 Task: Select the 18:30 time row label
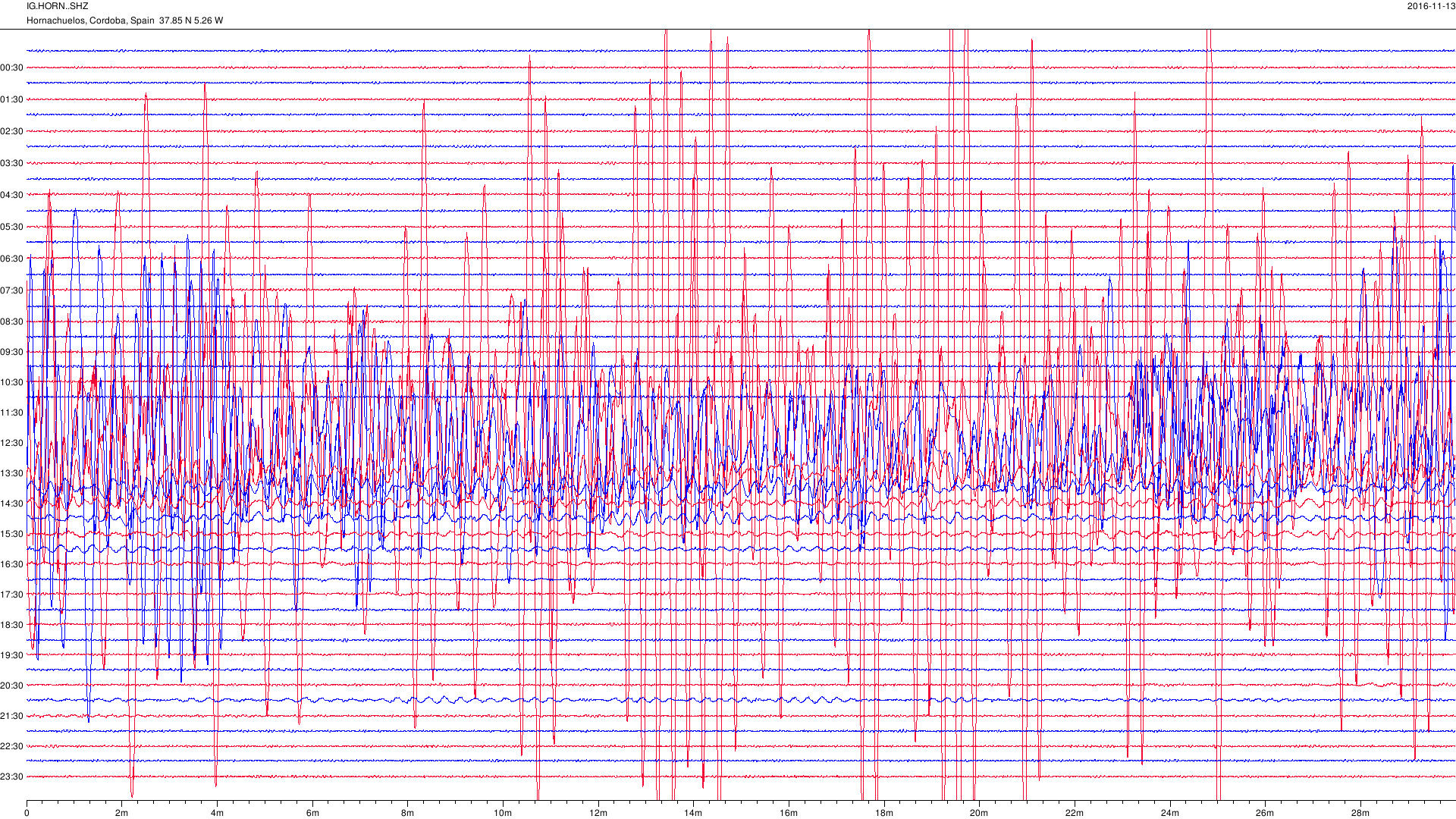point(12,625)
